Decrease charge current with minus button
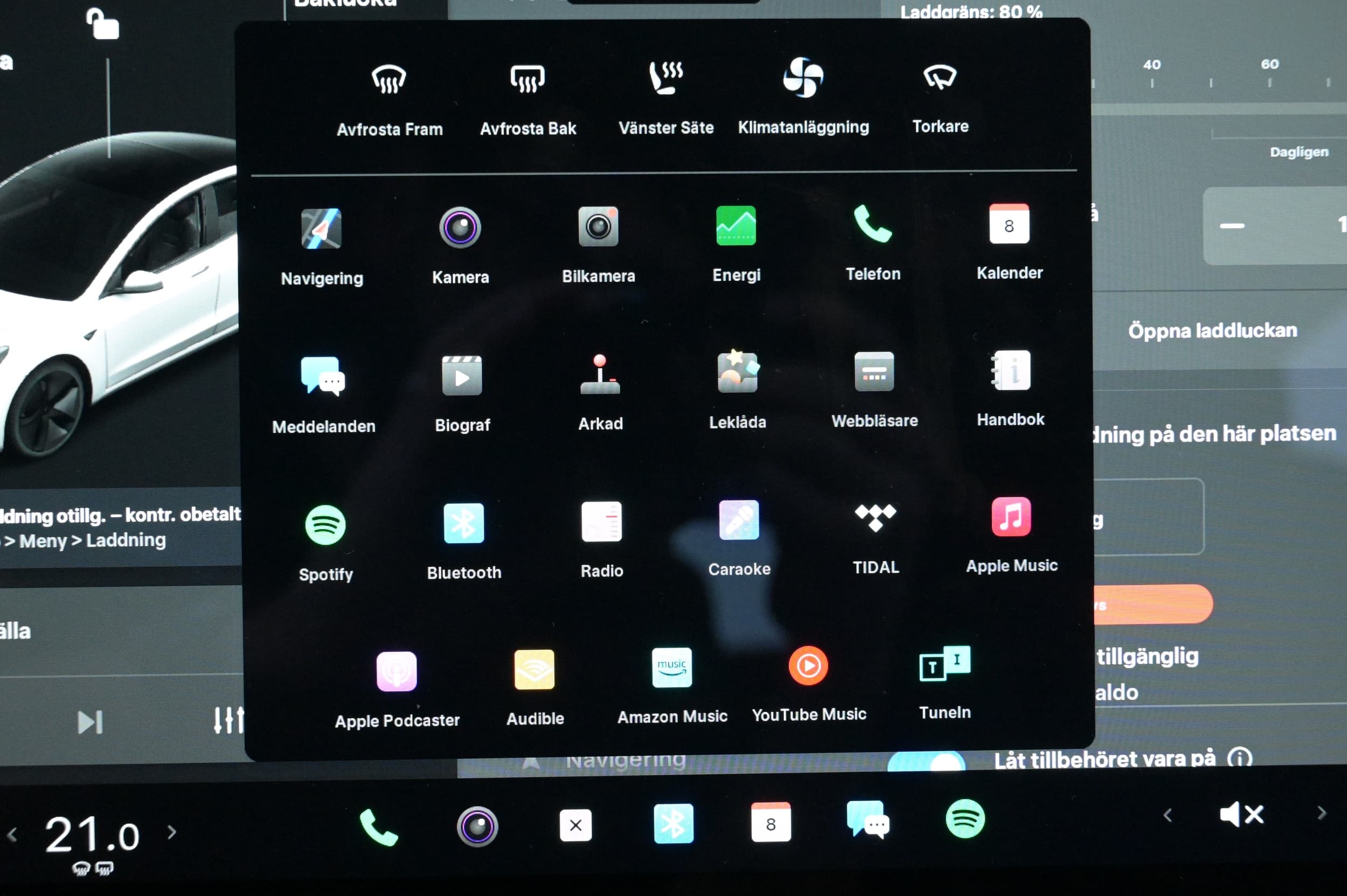This screenshot has width=1347, height=896. pos(1232,226)
